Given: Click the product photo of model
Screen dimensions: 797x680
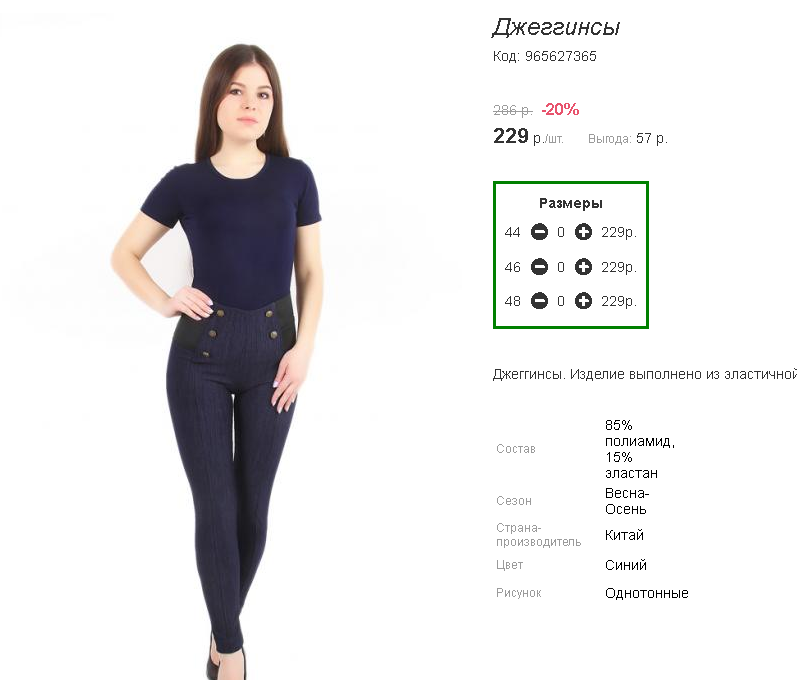Looking at the screenshot, I should tap(231, 356).
